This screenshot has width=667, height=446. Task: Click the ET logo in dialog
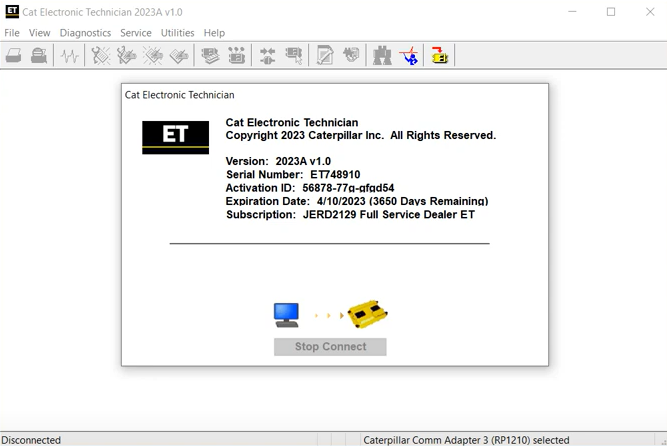[175, 137]
